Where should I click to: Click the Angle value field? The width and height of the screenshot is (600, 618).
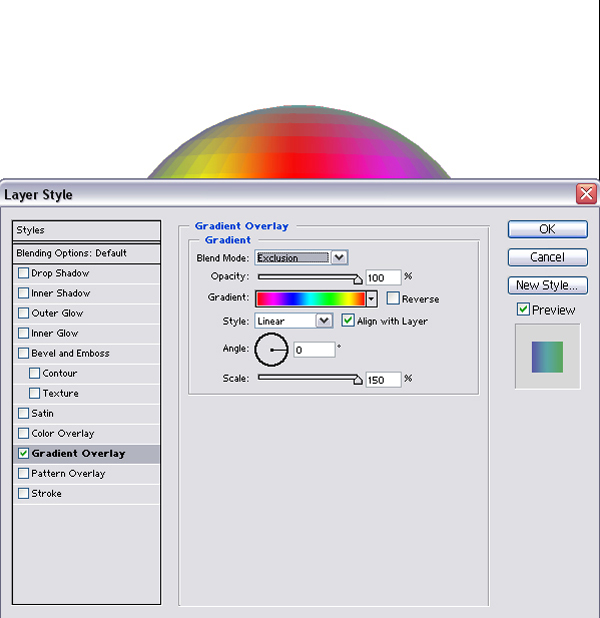click(314, 350)
